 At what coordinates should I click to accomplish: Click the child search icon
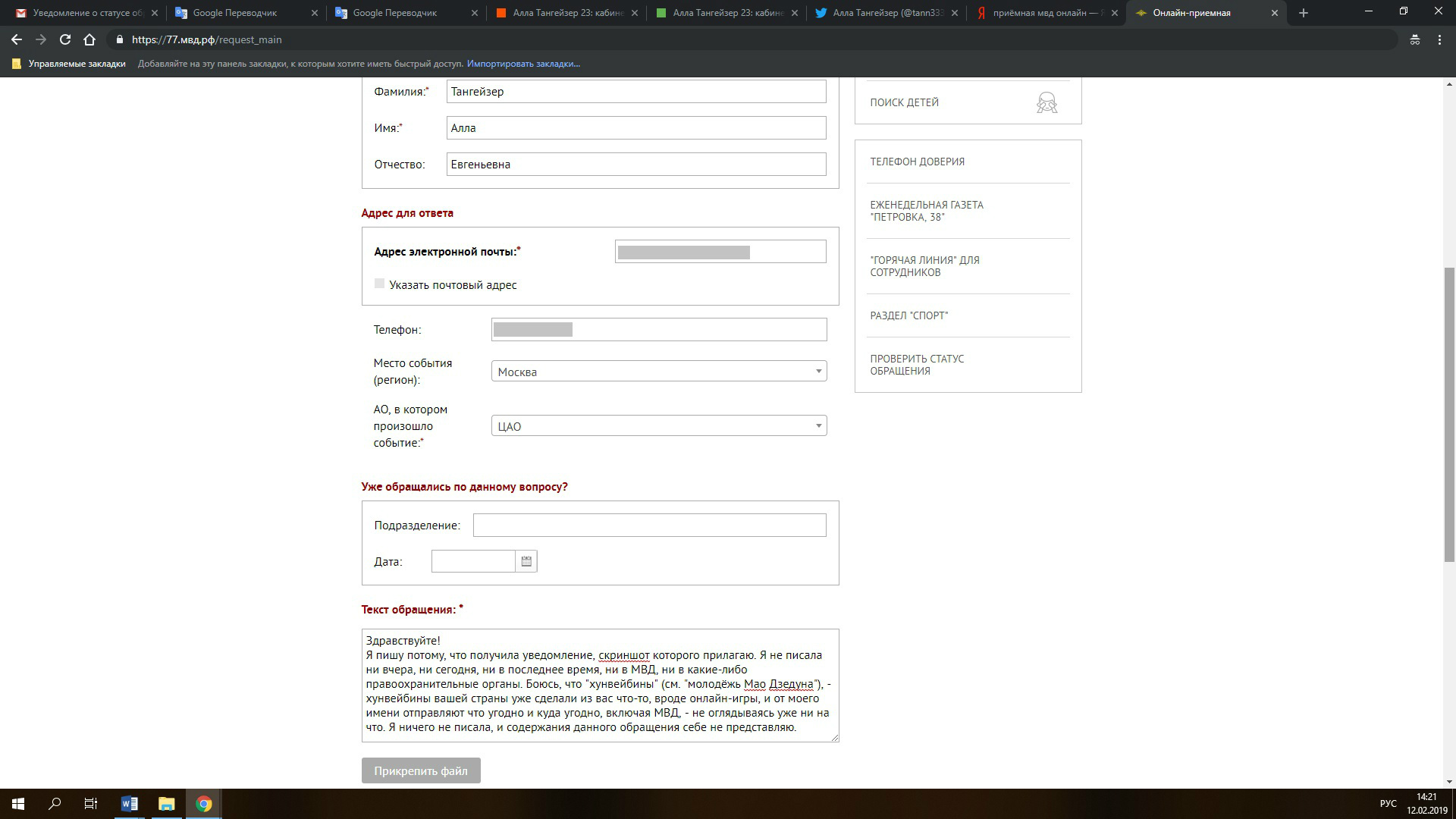[x=1046, y=103]
